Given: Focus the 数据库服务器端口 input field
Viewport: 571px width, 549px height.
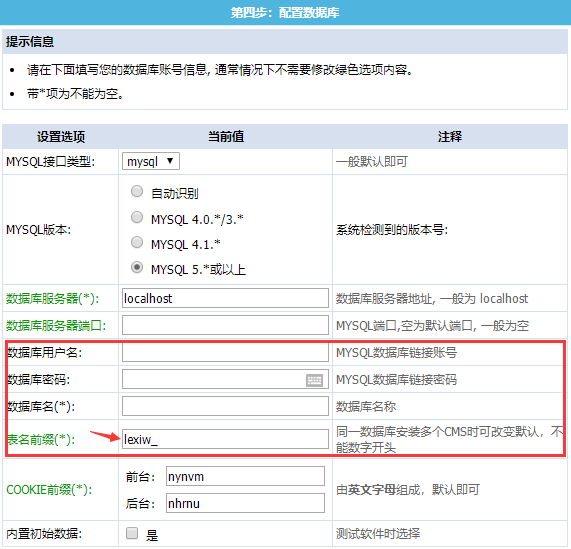Looking at the screenshot, I should pos(225,325).
